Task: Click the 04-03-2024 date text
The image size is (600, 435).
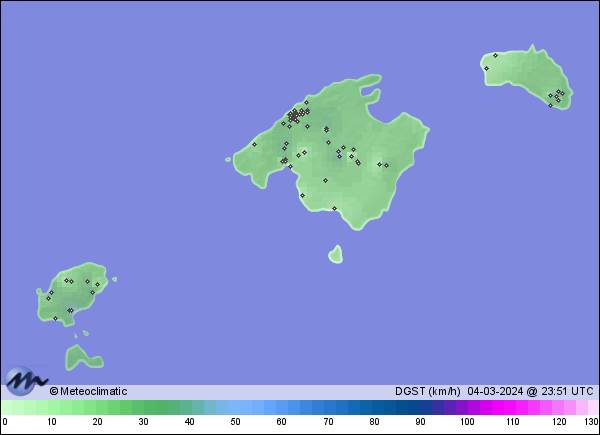Action: [495, 391]
